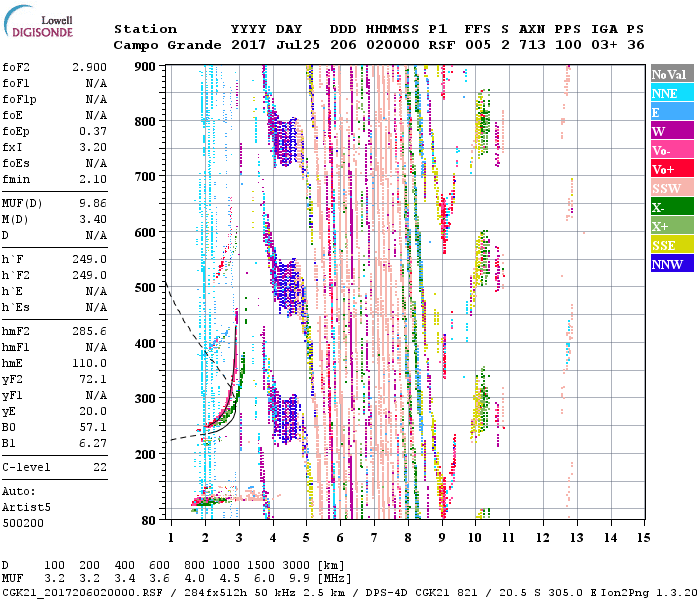Image resolution: width=700 pixels, height=600 pixels.
Task: Choose the dark green X- legend entry
Action: coord(668,208)
